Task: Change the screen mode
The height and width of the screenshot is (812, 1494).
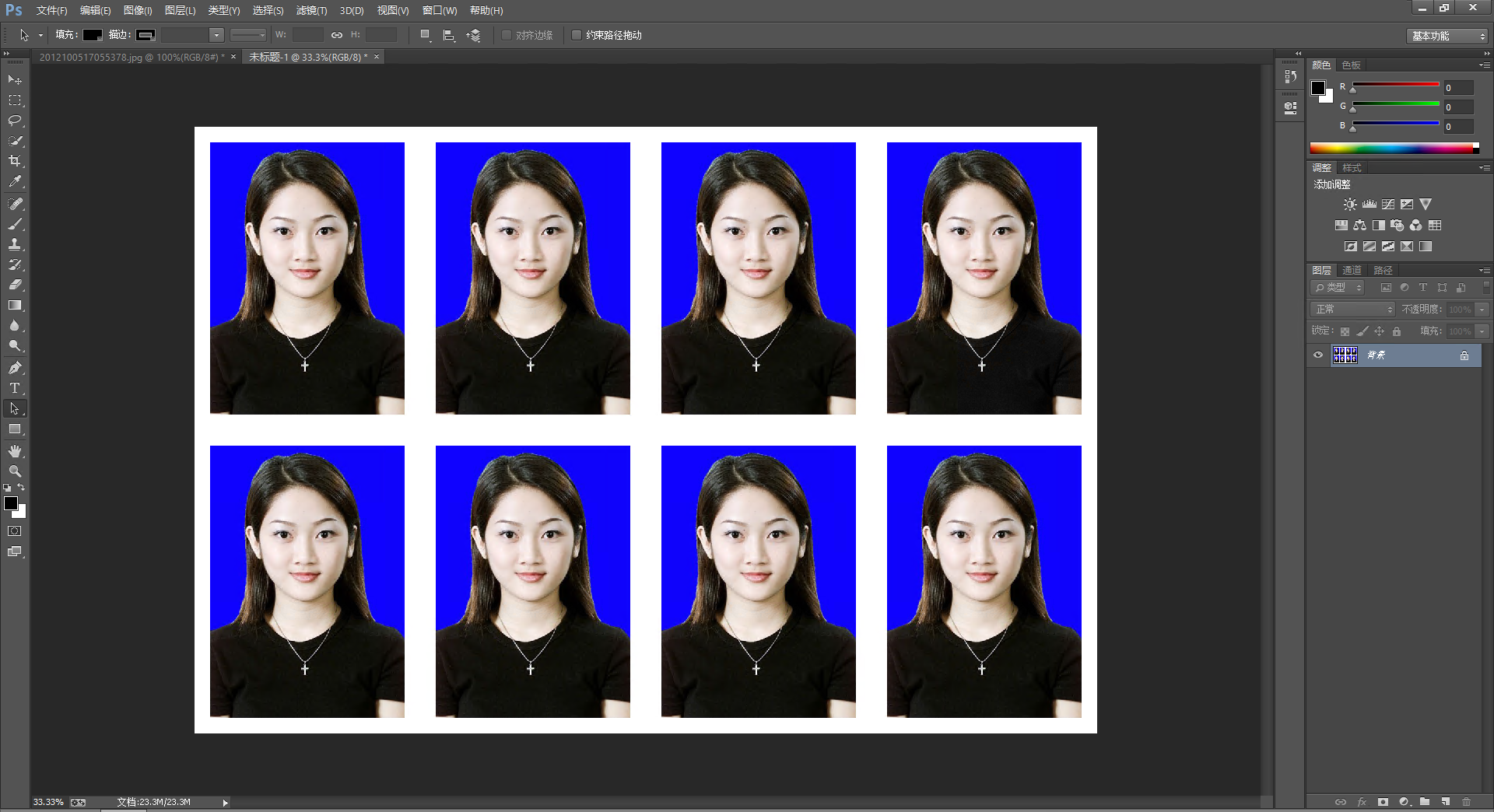Action: [x=15, y=551]
